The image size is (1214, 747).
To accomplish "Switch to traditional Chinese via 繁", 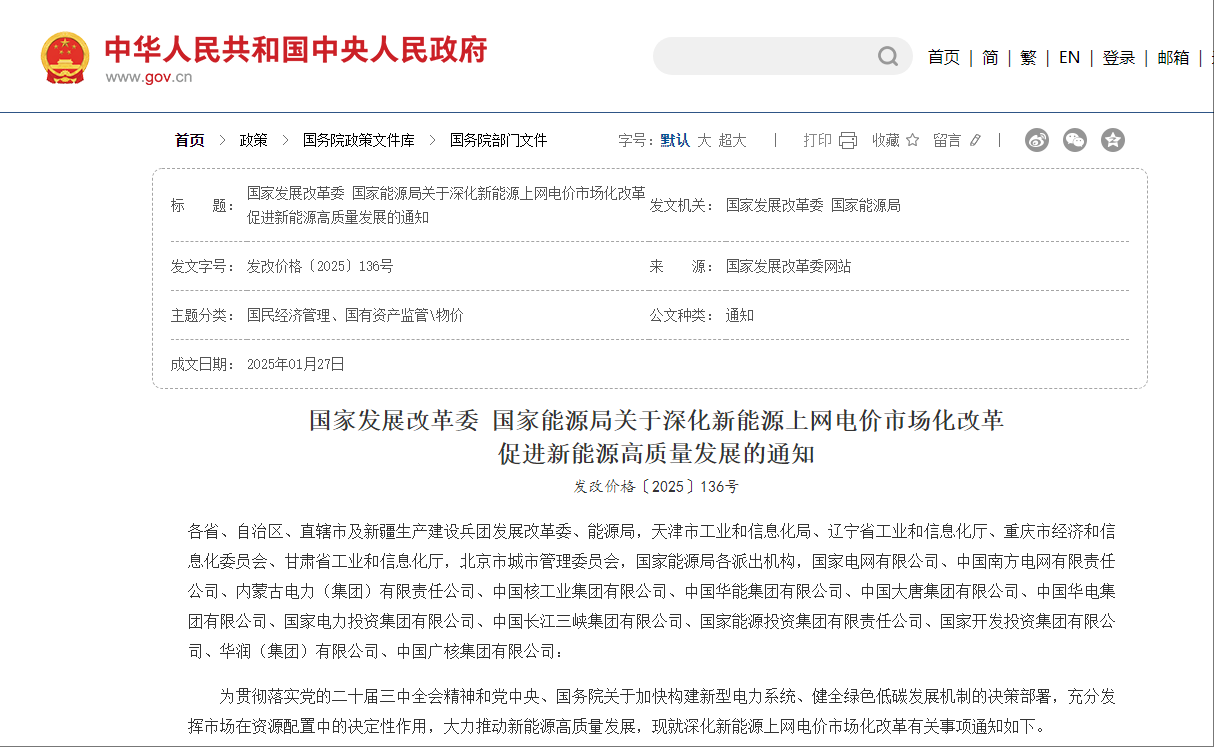I will point(1028,57).
